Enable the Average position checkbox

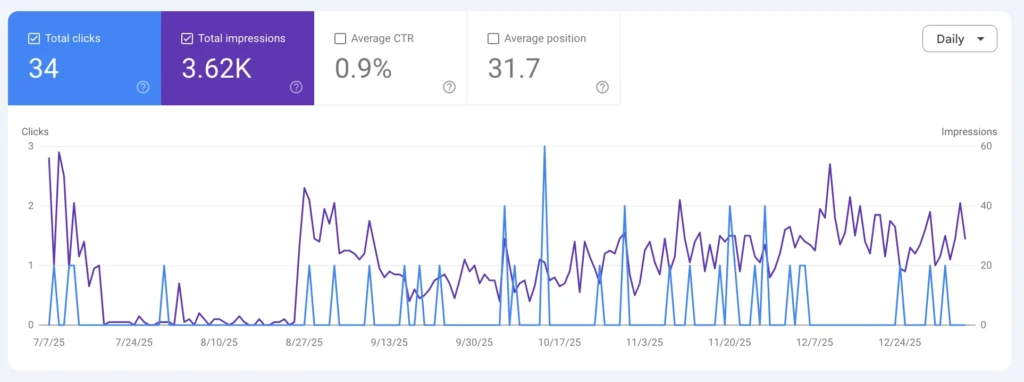coord(493,39)
